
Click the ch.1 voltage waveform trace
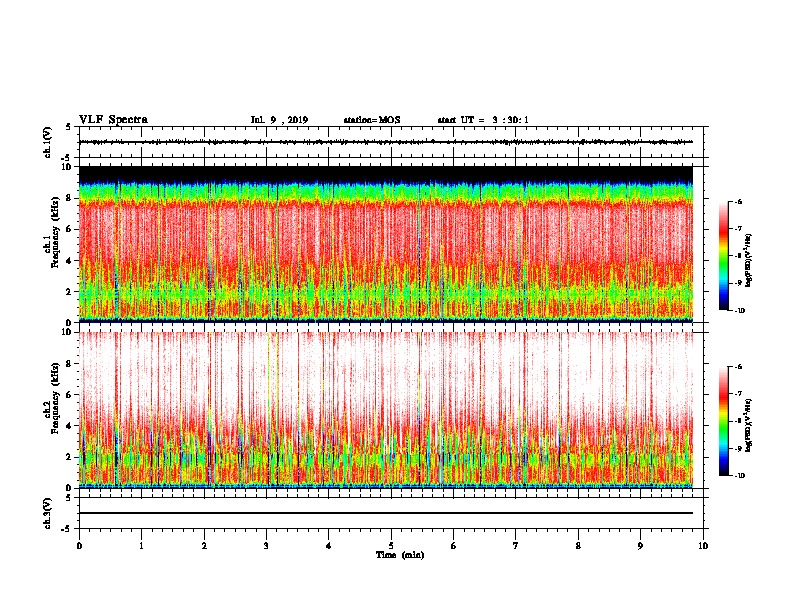tap(386, 142)
